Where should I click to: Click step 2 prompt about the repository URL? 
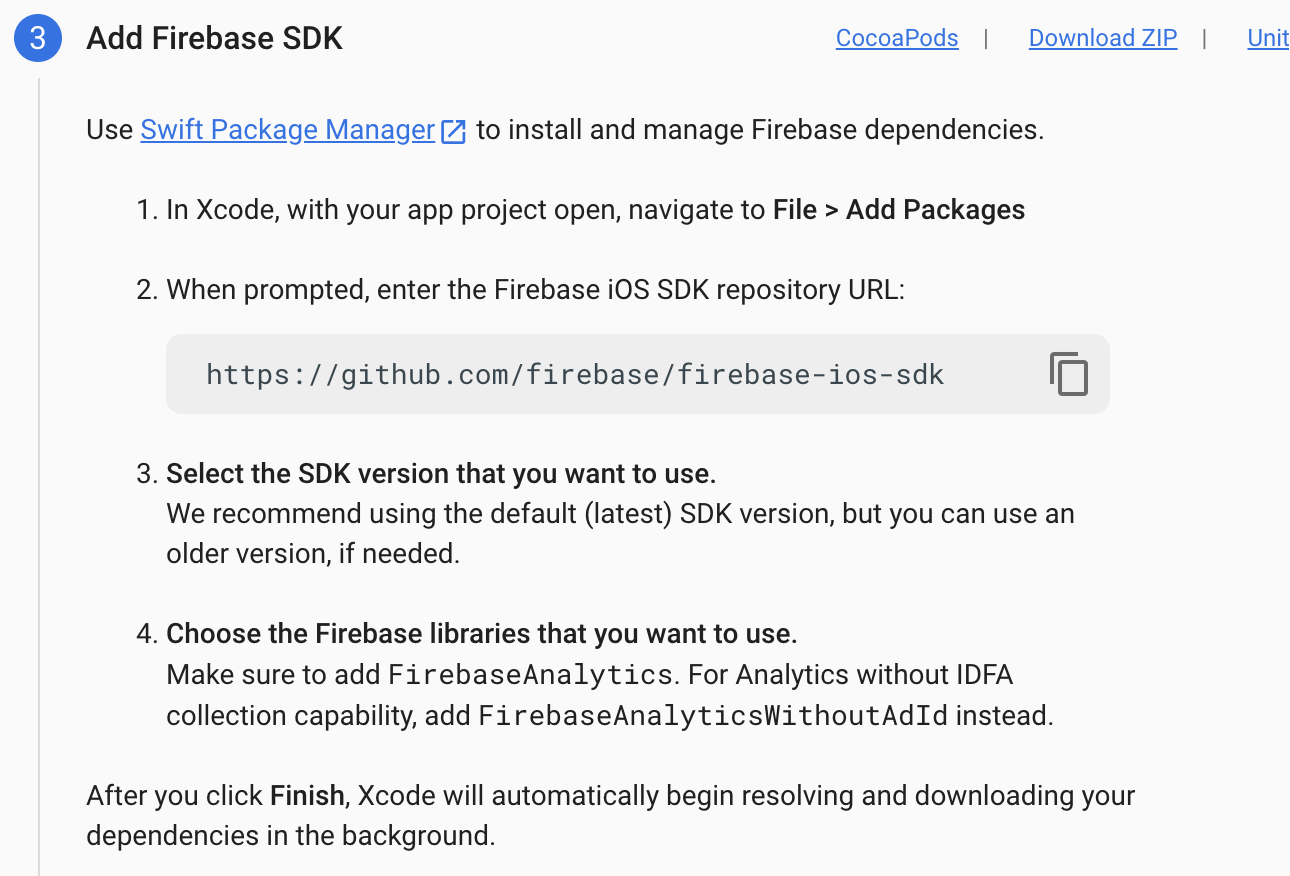pyautogui.click(x=536, y=289)
